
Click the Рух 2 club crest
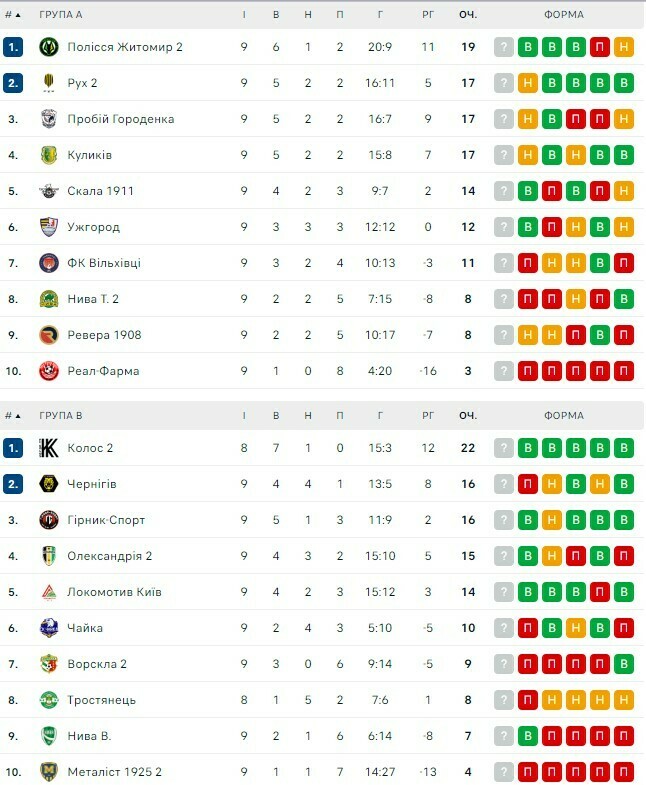[x=48, y=83]
